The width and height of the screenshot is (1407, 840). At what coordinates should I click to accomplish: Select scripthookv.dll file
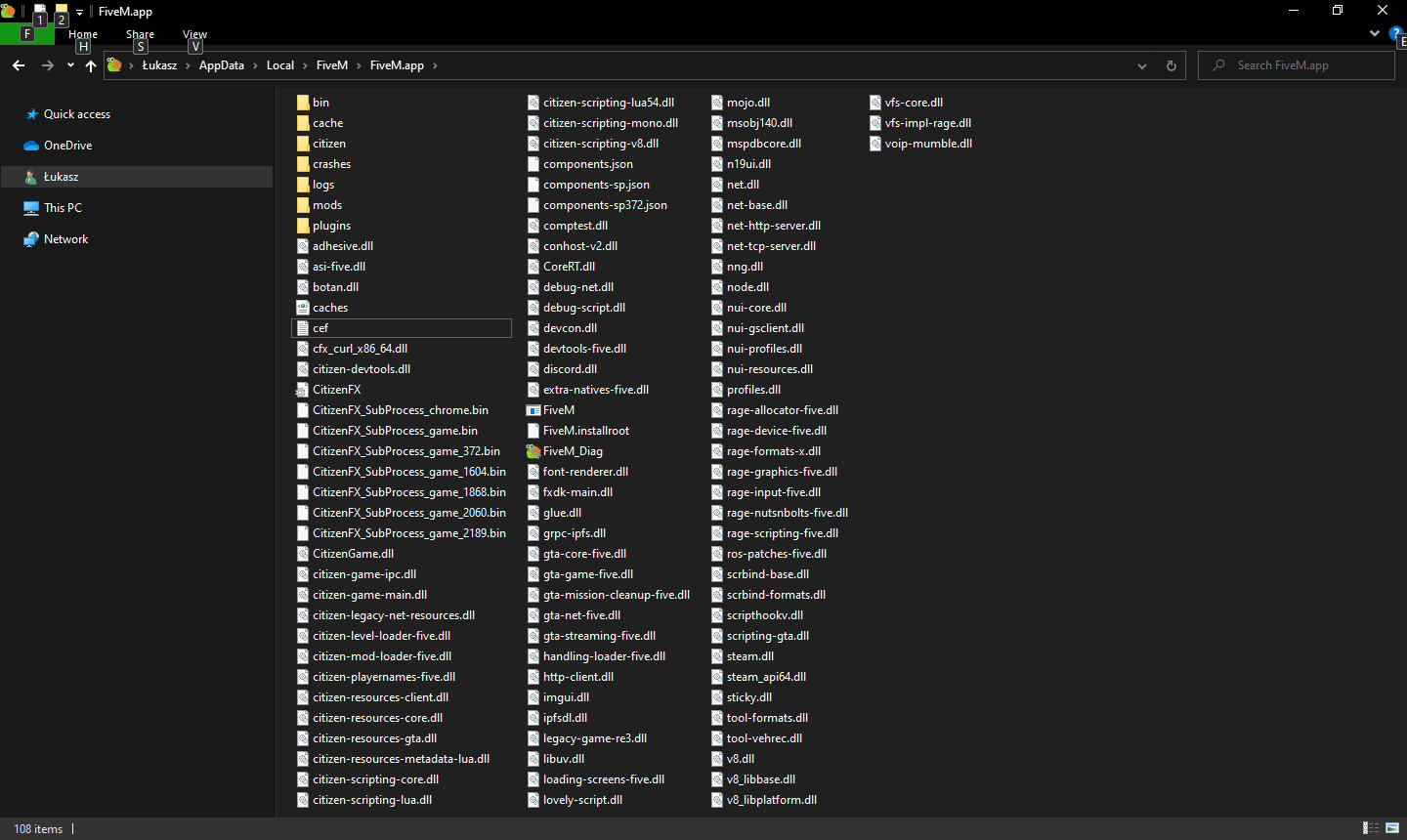pyautogui.click(x=757, y=615)
